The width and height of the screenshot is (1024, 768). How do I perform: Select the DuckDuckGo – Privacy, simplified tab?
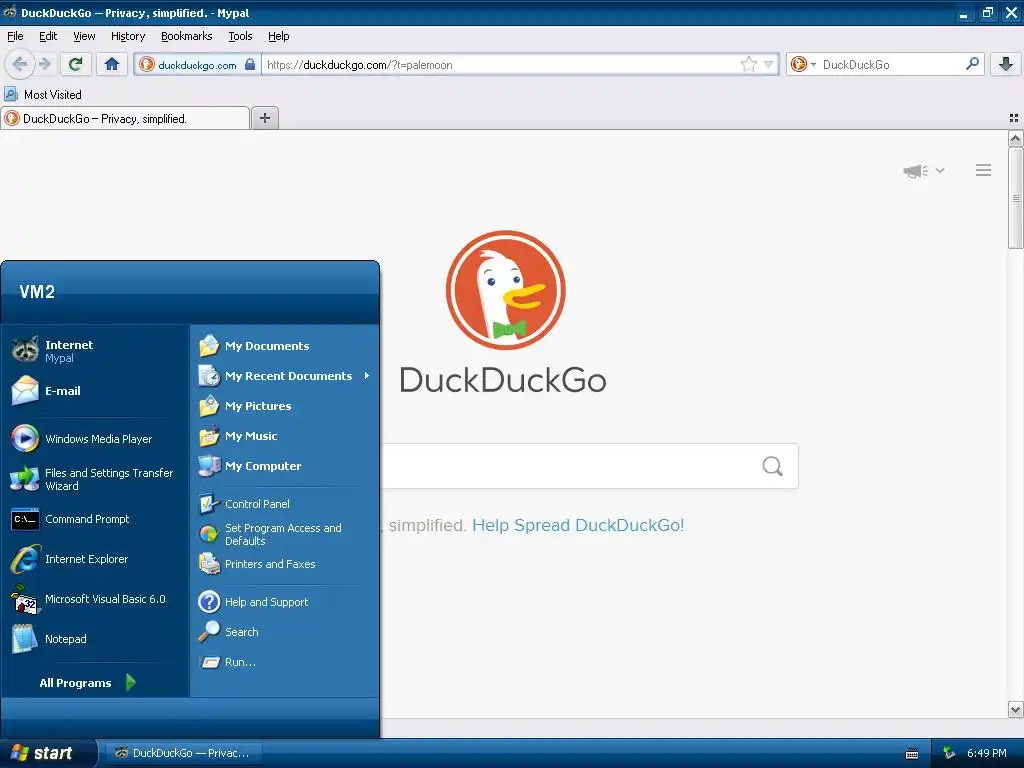tap(125, 118)
